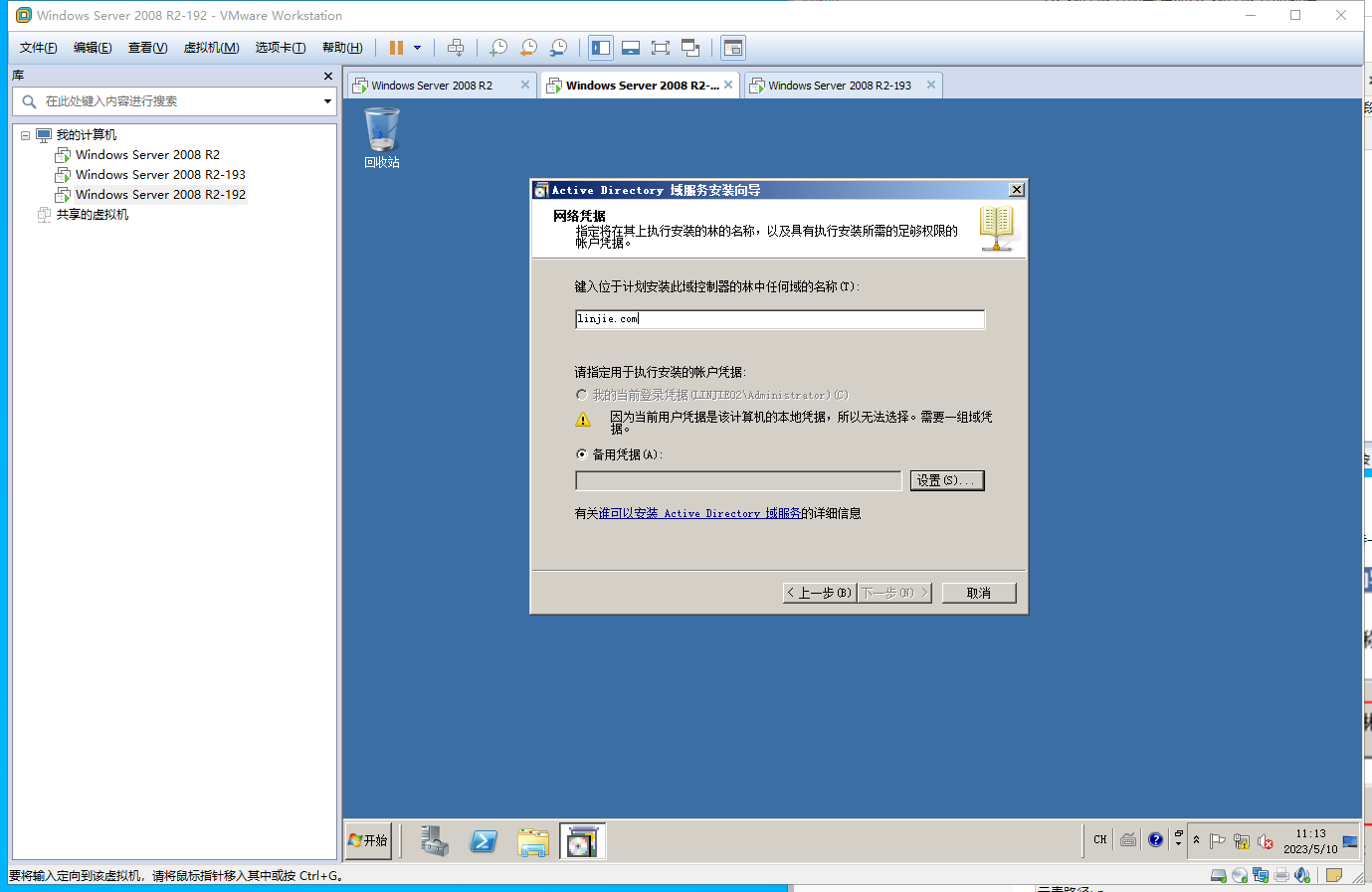Select 共享的虚拟机 in library tree
Image resolution: width=1372 pixels, height=892 pixels.
tap(92, 215)
